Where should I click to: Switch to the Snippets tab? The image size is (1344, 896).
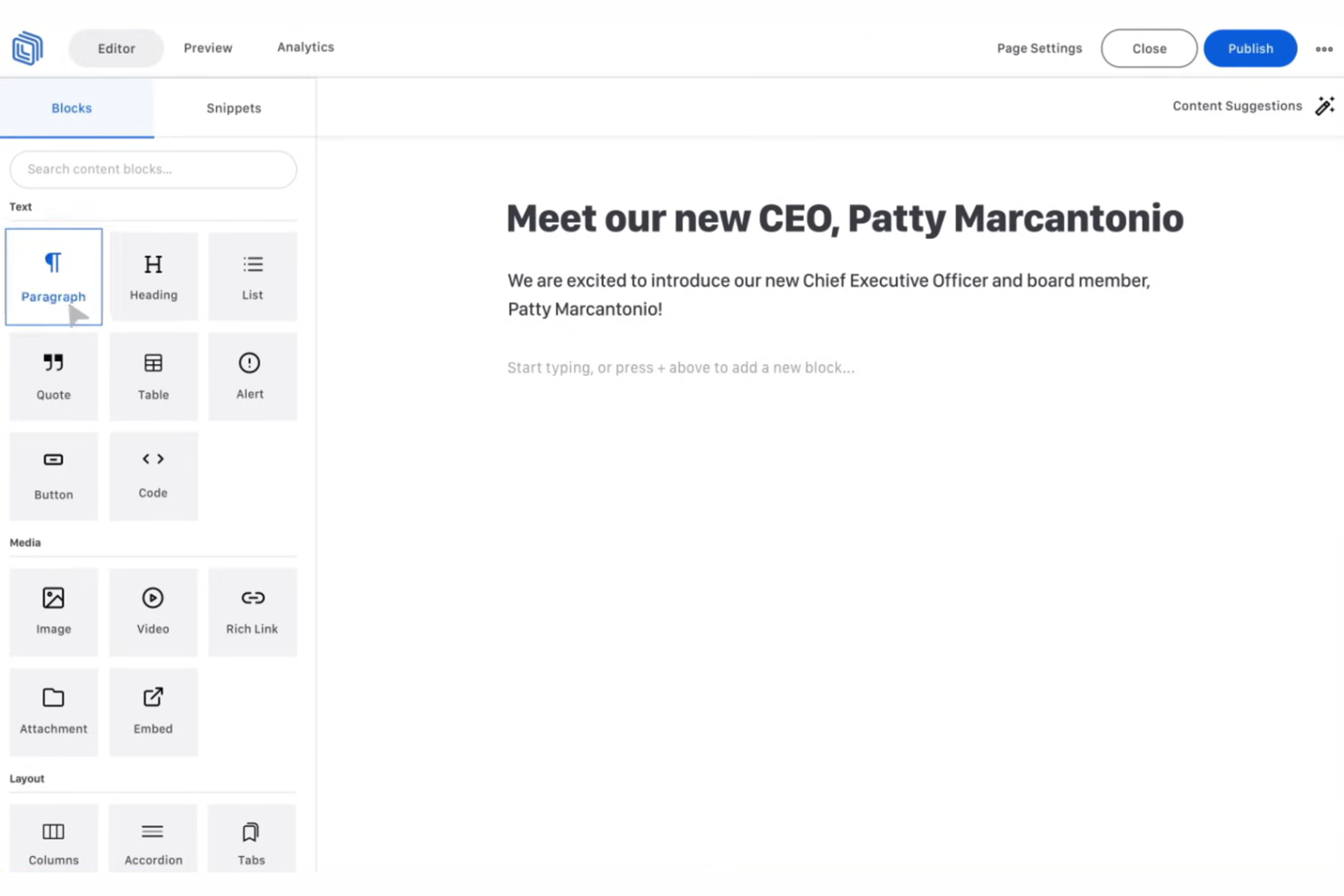[233, 108]
